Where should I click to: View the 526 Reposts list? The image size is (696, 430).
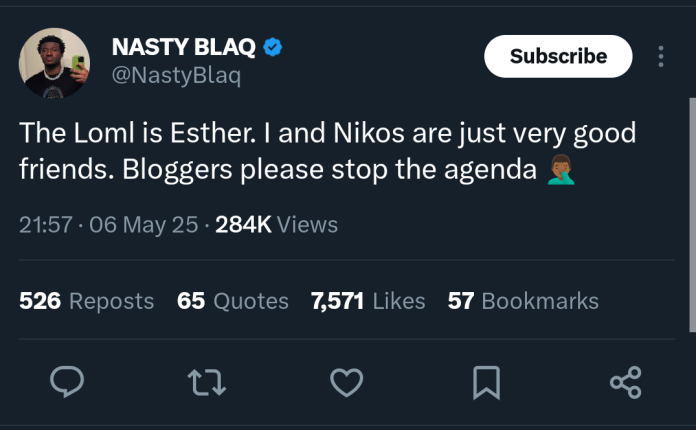pos(87,301)
